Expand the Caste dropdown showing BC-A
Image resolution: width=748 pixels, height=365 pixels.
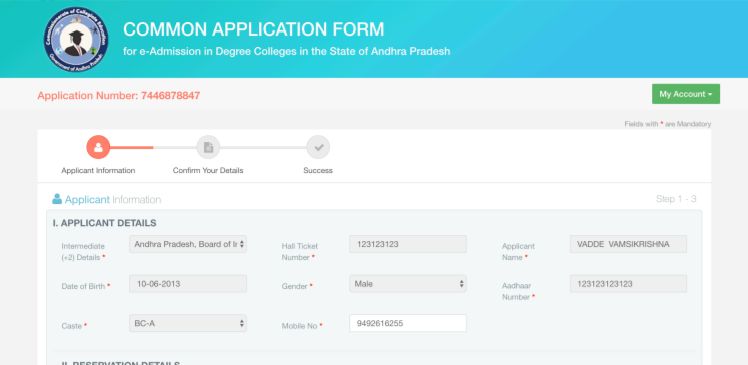click(188, 323)
